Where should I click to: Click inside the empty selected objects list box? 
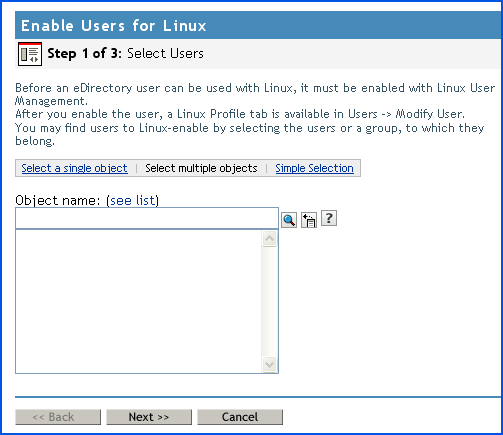point(139,301)
